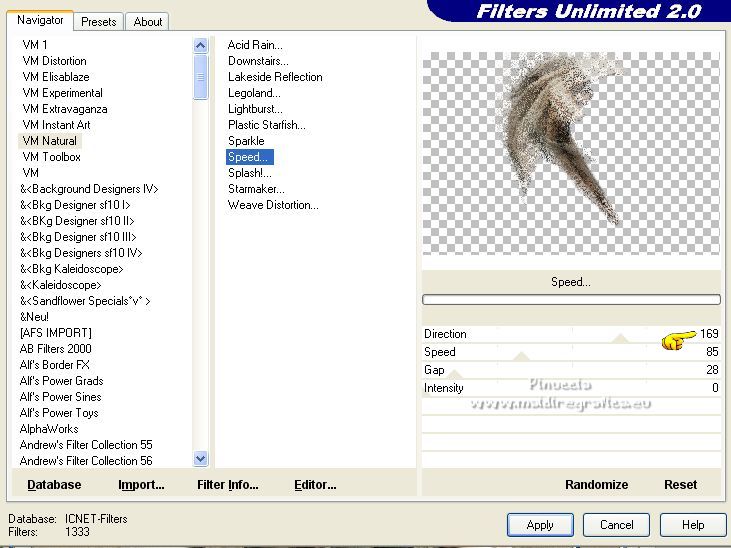This screenshot has width=731, height=548.
Task: Open the Editor... button
Action: point(315,485)
